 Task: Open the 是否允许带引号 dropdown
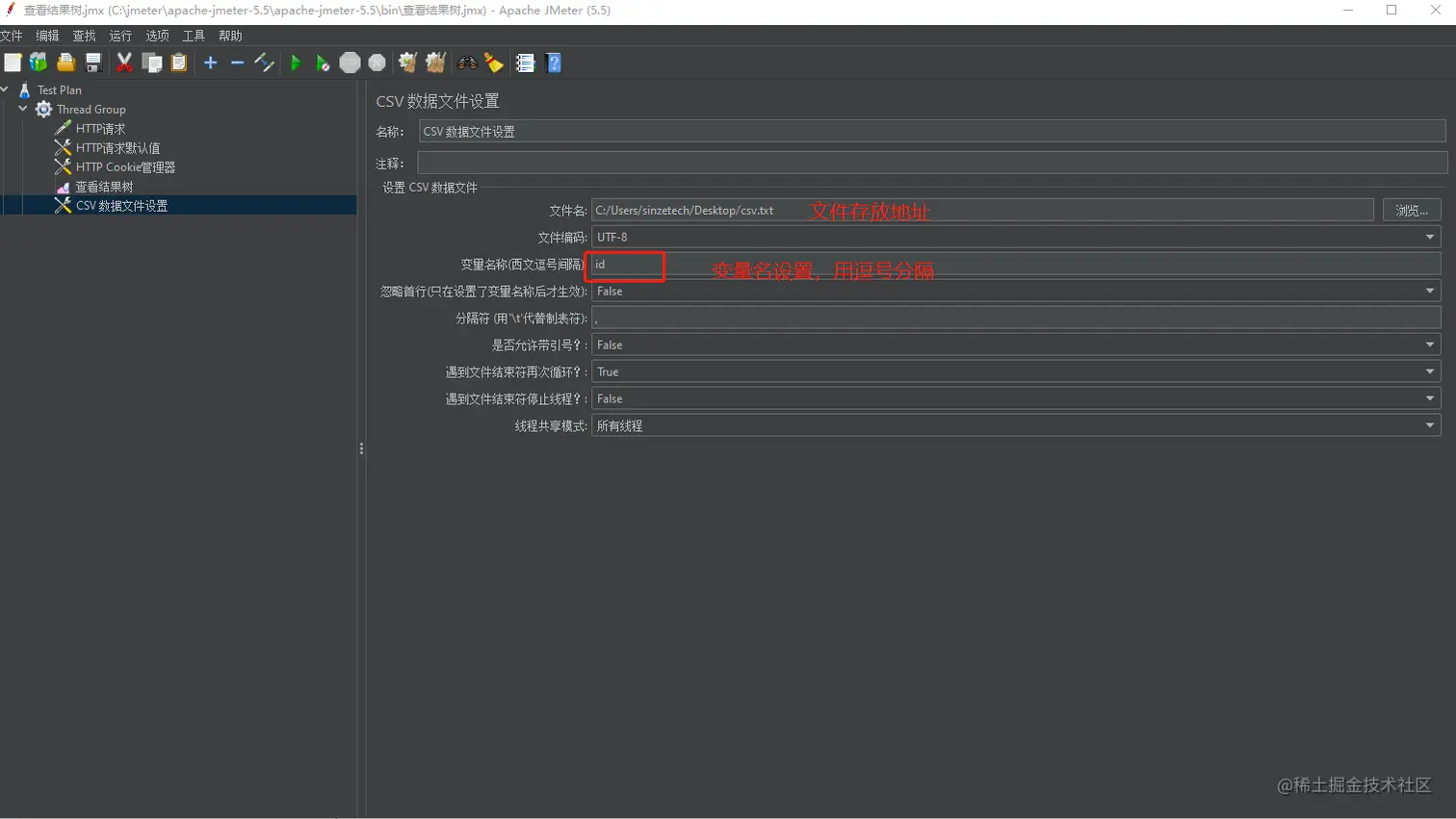click(x=1016, y=345)
